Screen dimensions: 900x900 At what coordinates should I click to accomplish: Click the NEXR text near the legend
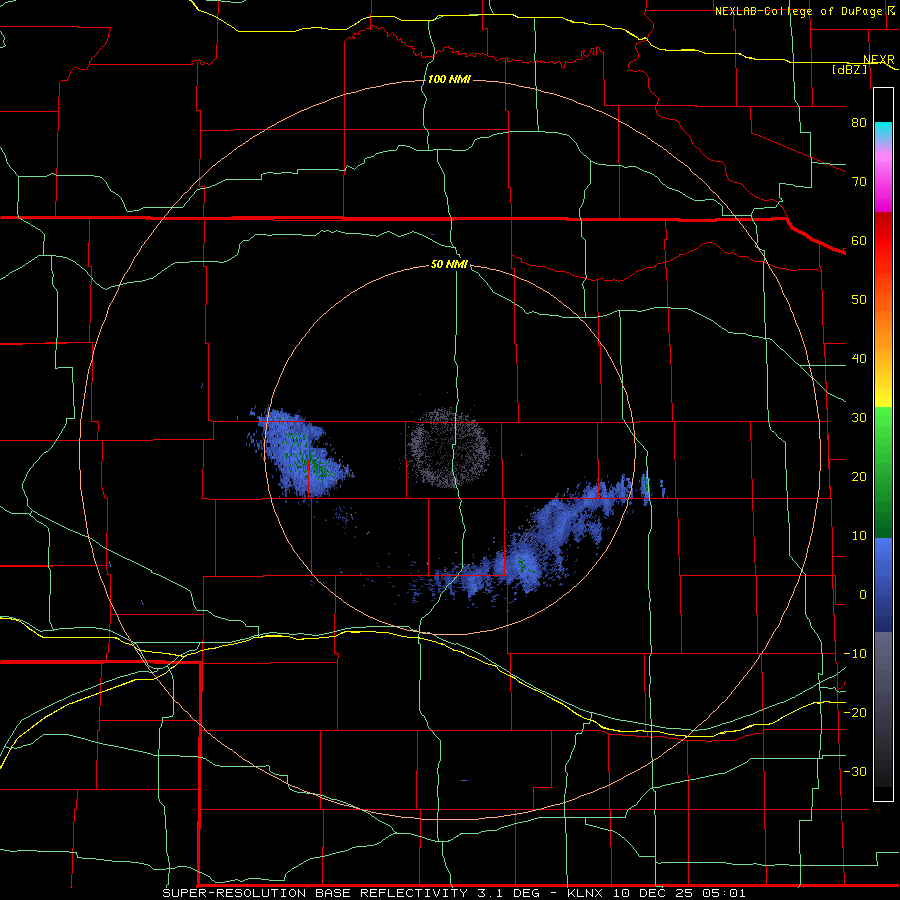(879, 60)
